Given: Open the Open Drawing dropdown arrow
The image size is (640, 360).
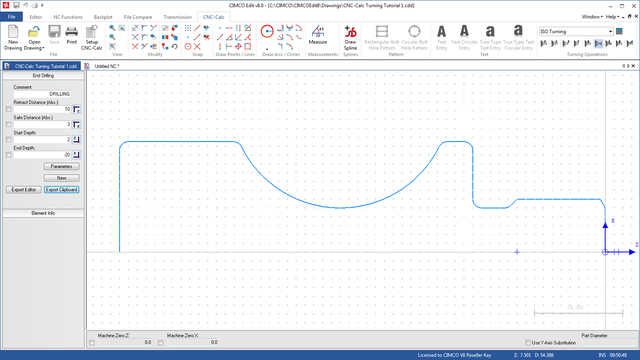Looking at the screenshot, I should point(43,48).
